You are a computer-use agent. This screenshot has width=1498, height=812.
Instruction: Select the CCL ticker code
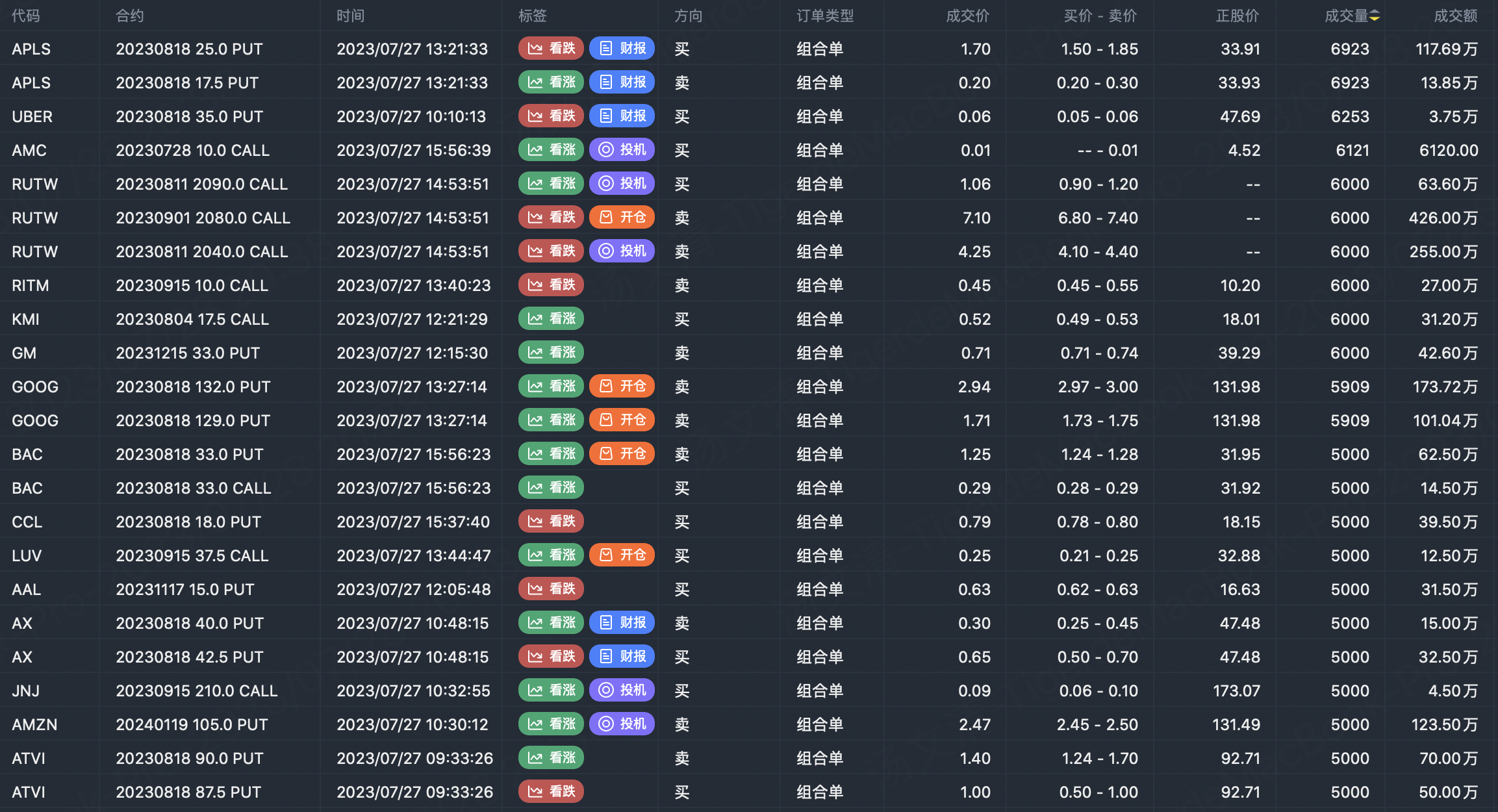[27, 522]
